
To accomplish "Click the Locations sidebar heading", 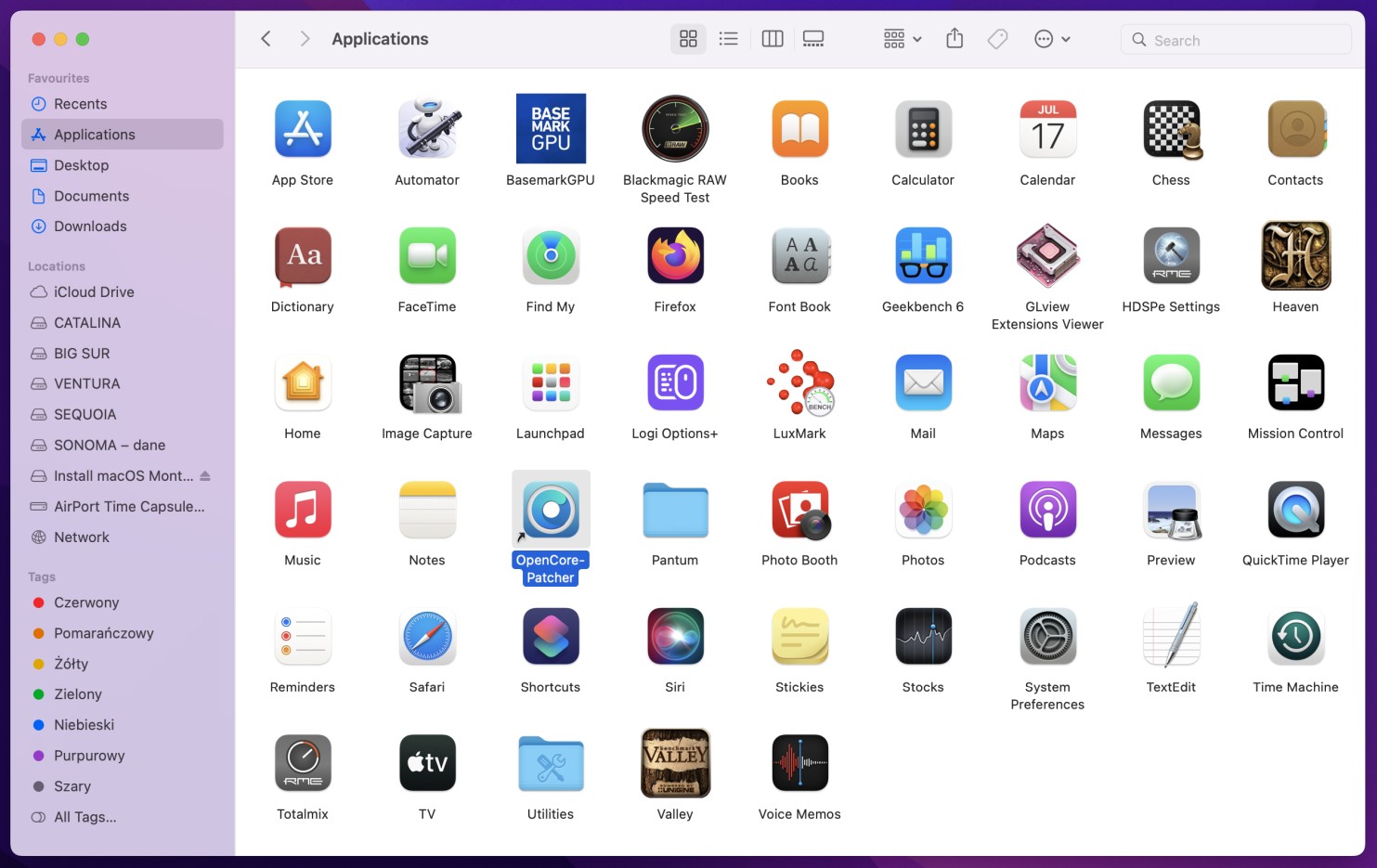I will (57, 266).
